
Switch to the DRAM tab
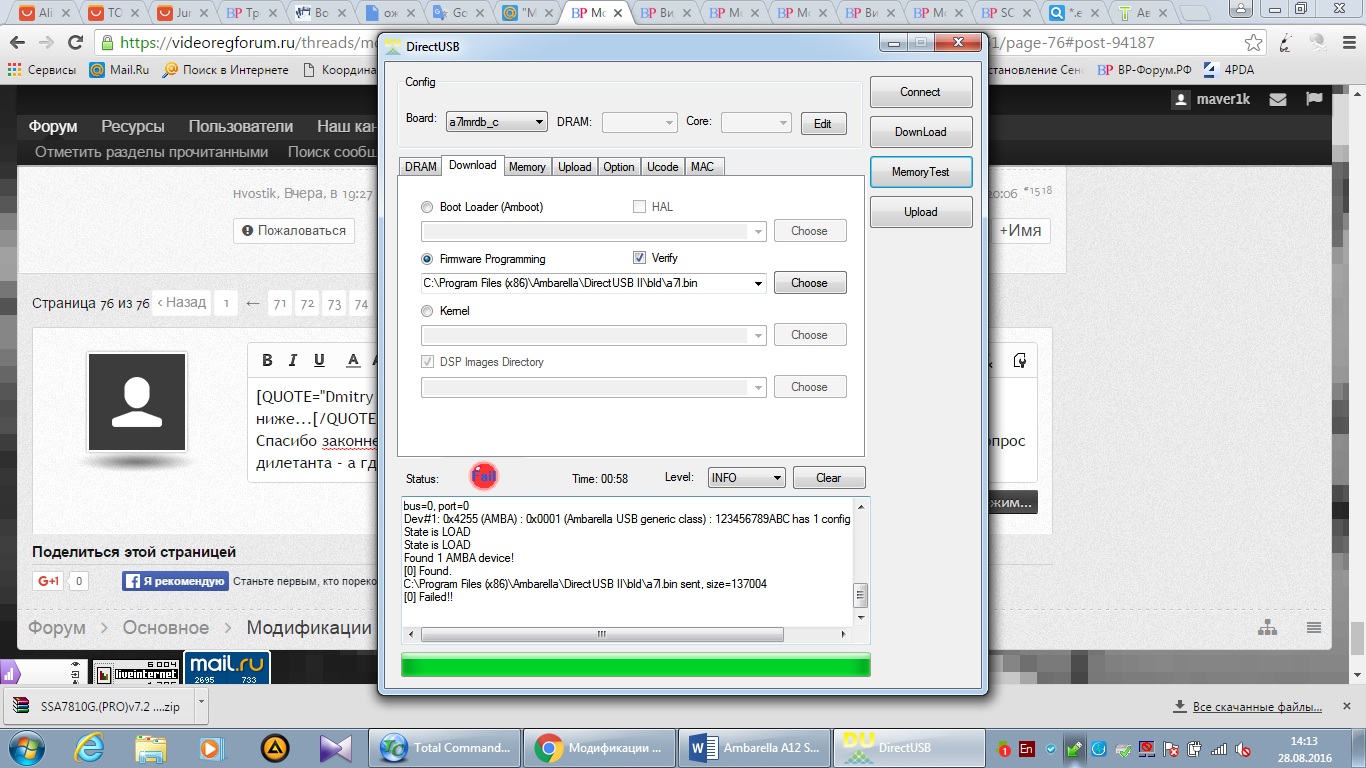pos(420,167)
